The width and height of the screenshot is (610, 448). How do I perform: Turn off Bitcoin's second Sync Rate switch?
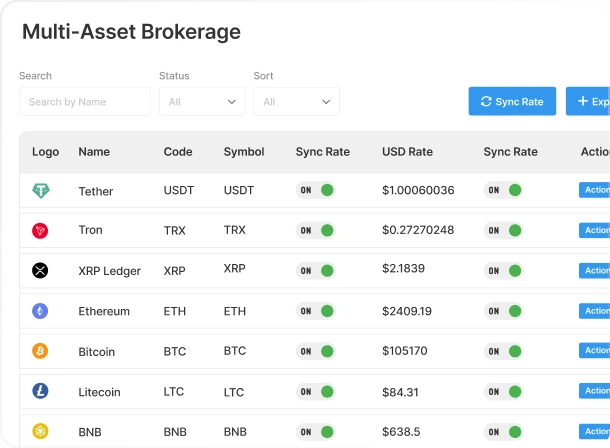pyautogui.click(x=503, y=351)
